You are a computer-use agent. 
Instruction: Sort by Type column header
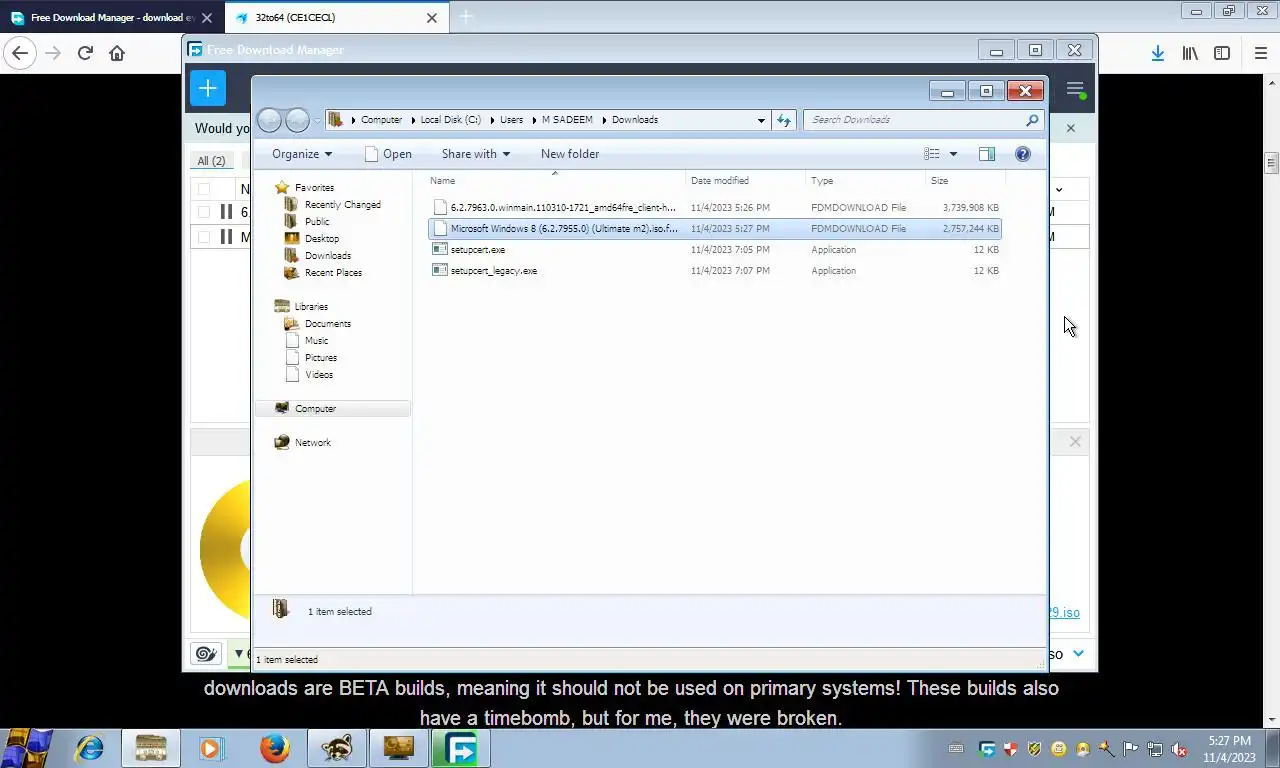coord(865,181)
